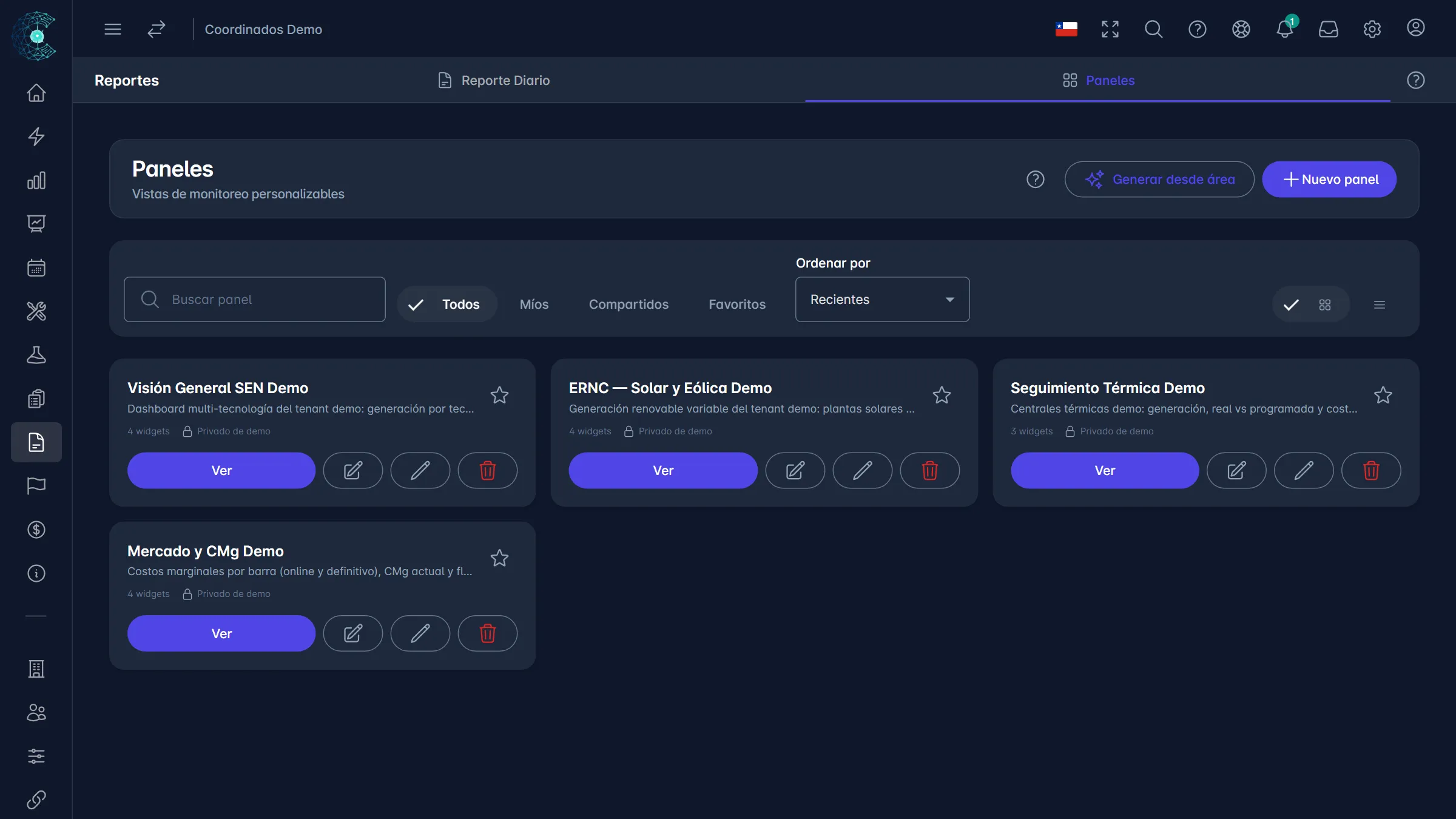Open the settings gear in top bar

[x=1372, y=29]
